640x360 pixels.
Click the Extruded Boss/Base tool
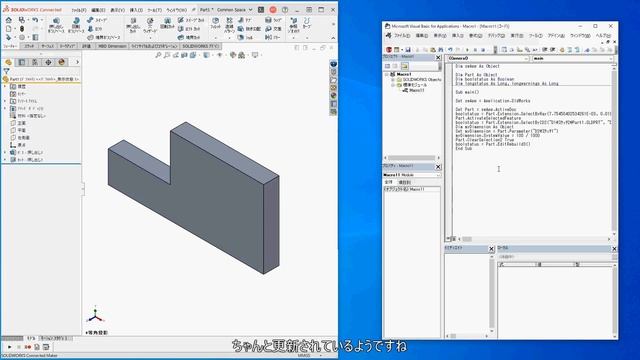[x=56, y=25]
